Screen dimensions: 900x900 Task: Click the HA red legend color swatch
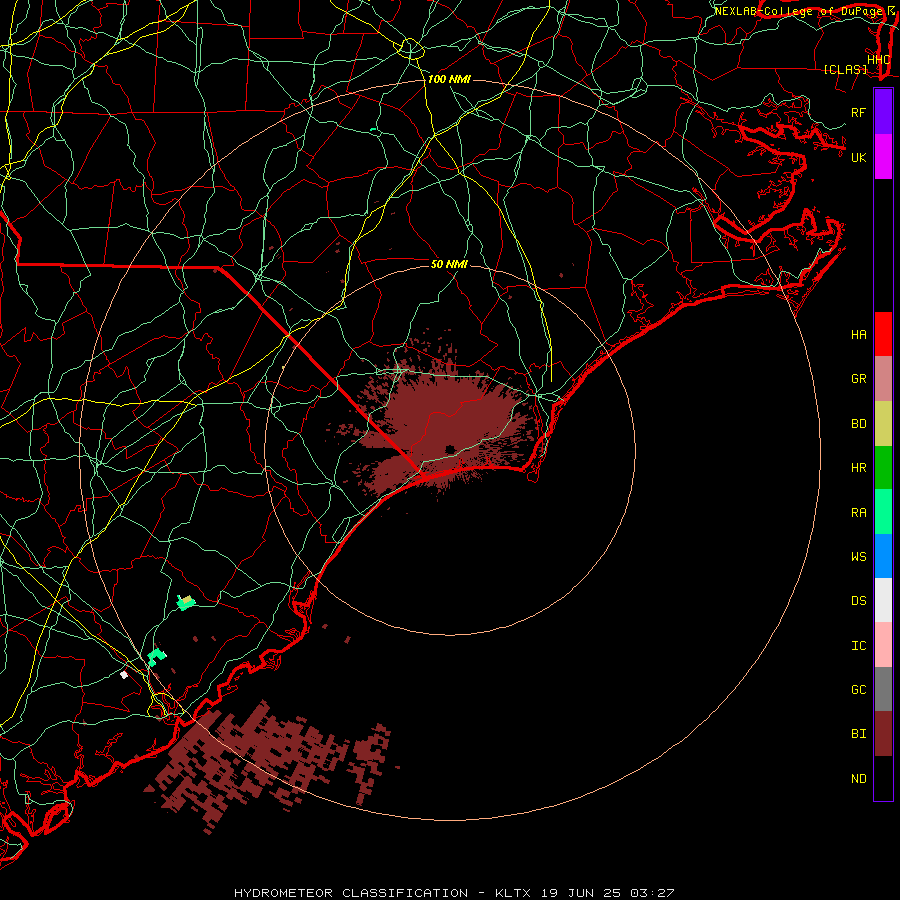(x=883, y=334)
